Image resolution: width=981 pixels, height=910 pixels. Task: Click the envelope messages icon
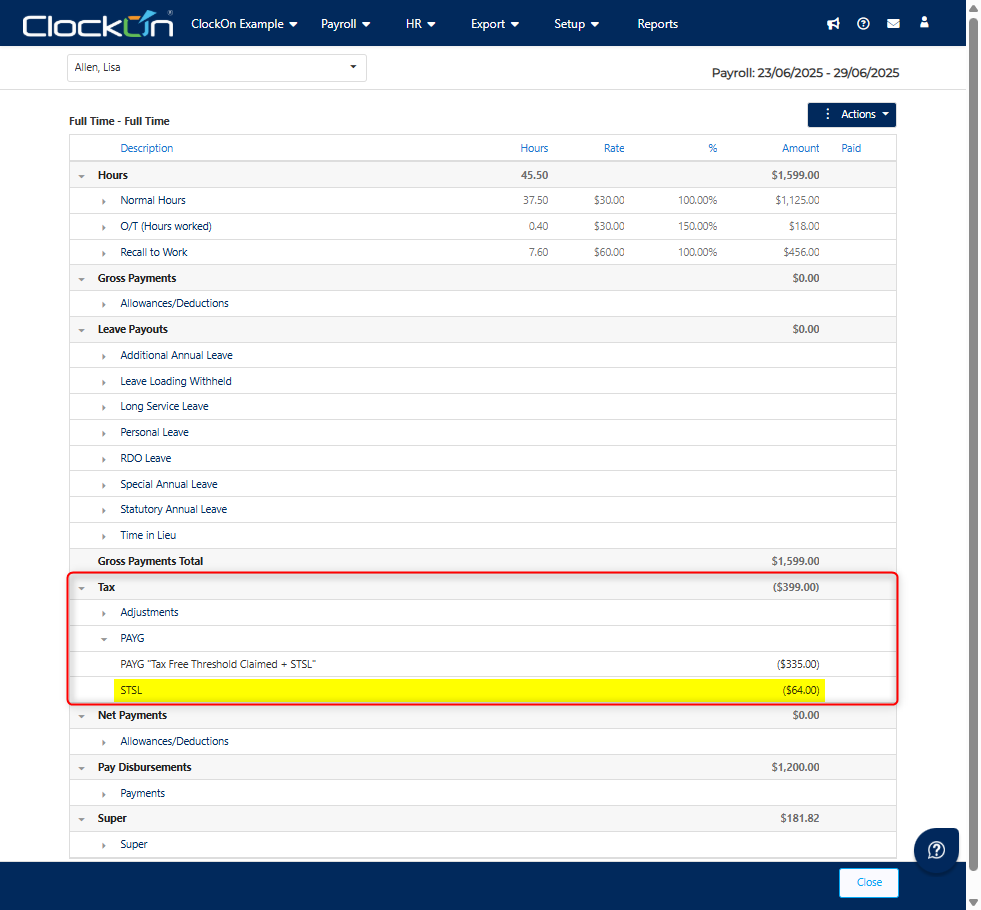point(893,24)
